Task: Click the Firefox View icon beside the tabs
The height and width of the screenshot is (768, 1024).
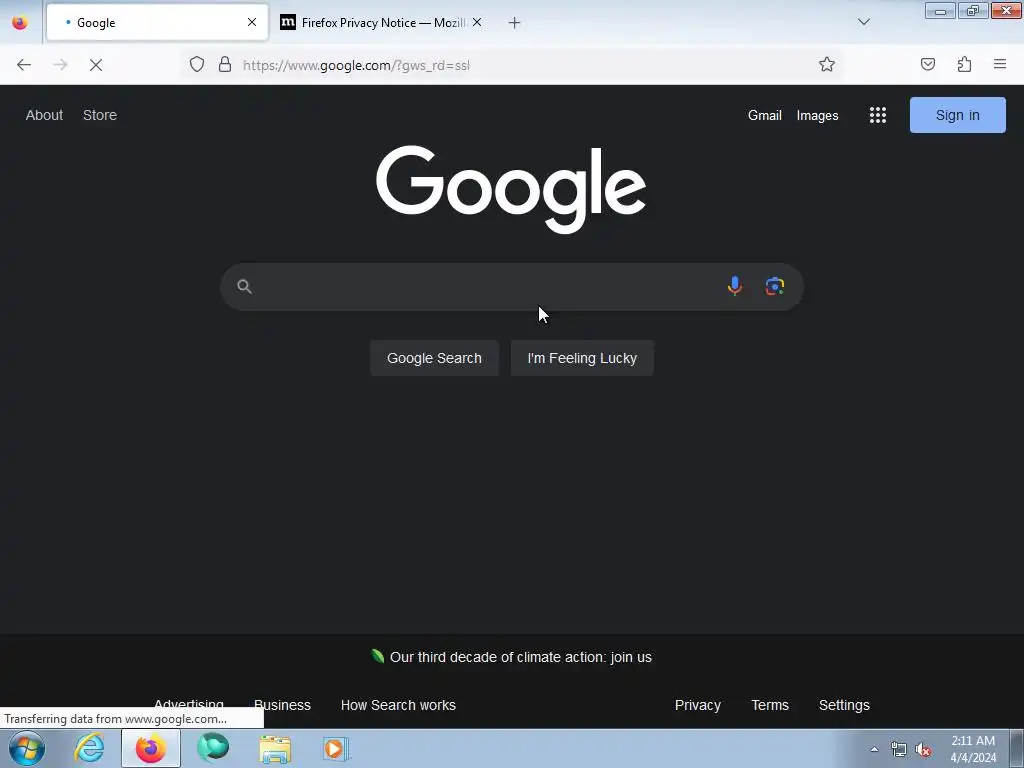Action: [20, 22]
